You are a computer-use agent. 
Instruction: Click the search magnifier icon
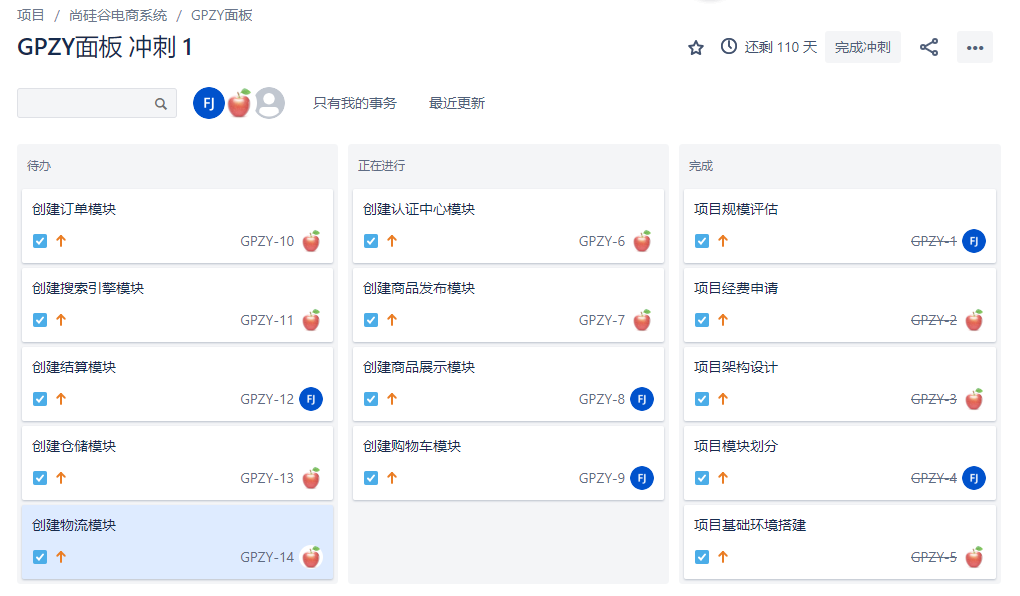161,103
